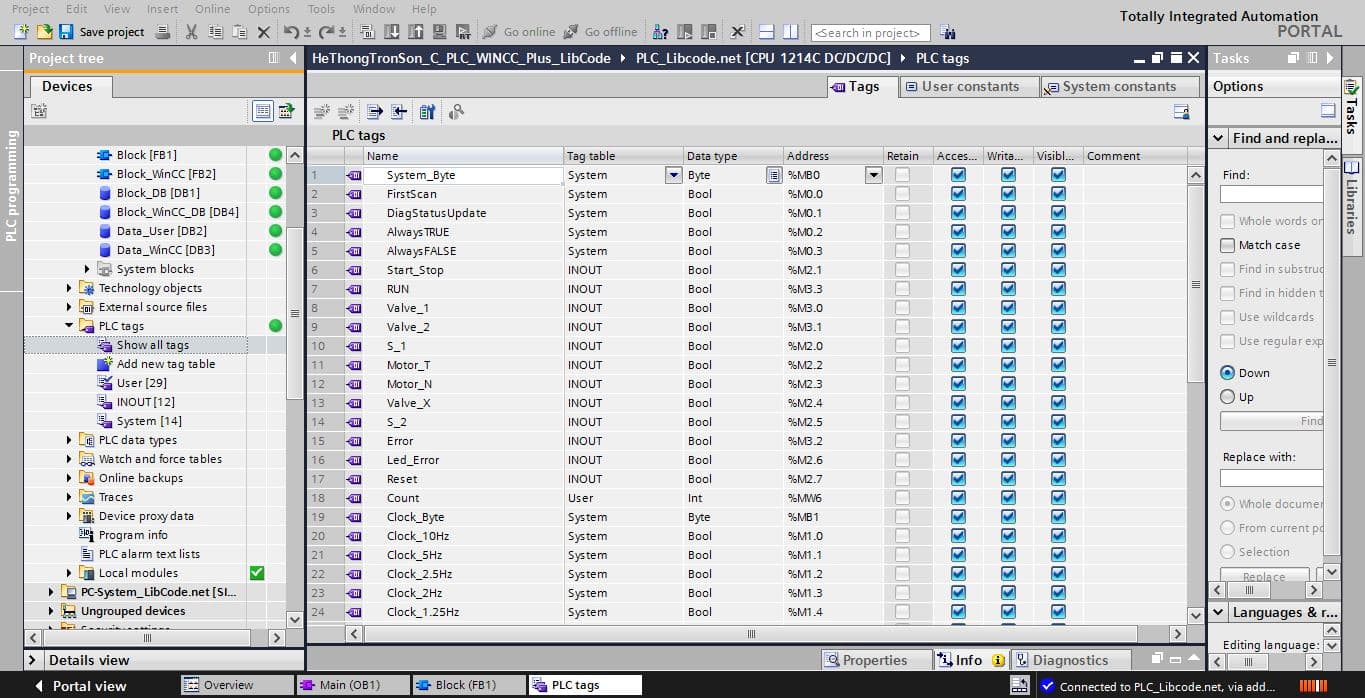Toggle Writable checkbox for Start_Stop row
1365x698 pixels.
click(1008, 270)
